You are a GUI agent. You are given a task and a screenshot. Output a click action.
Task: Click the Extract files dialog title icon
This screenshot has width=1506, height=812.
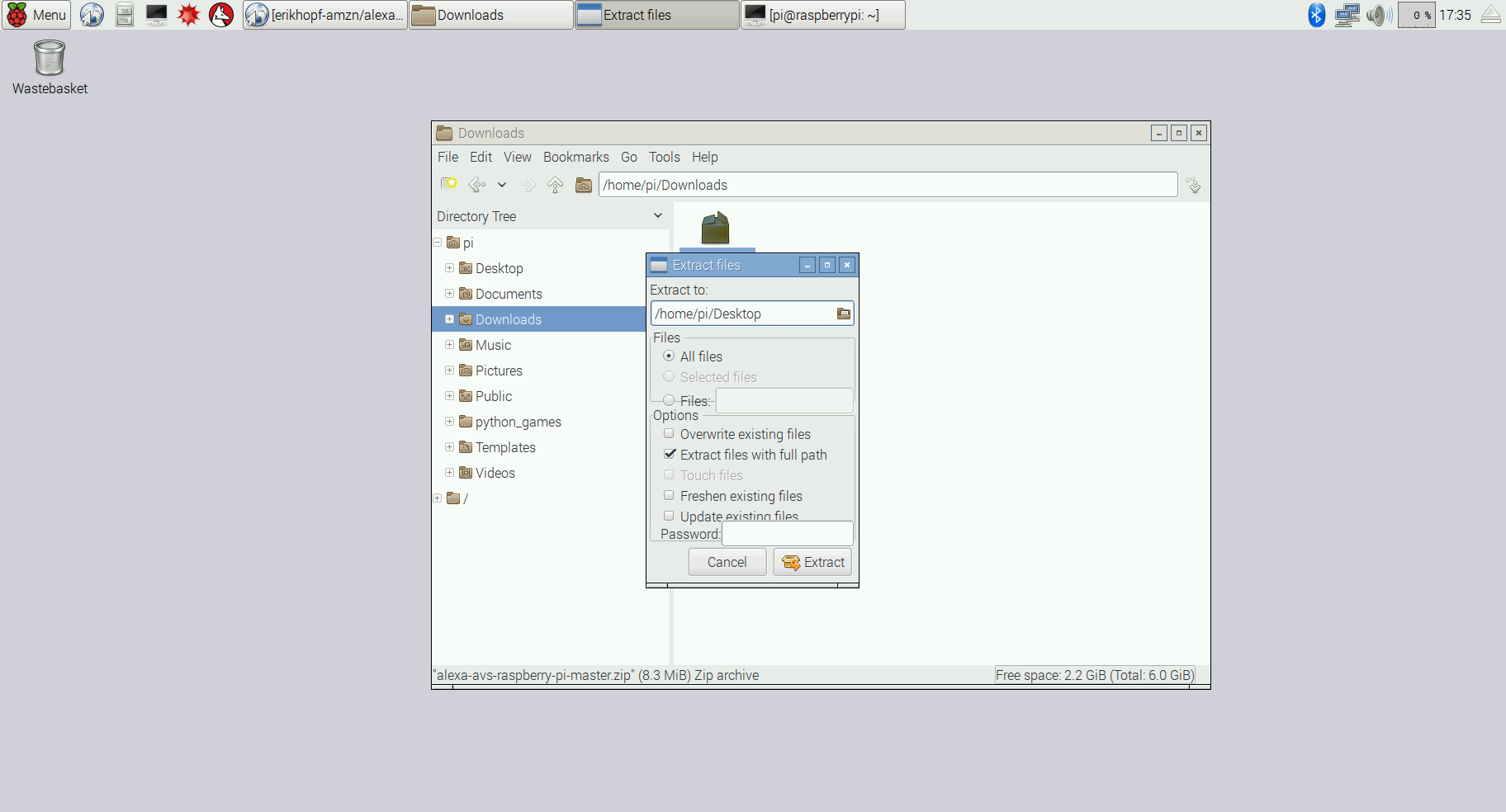click(x=659, y=265)
